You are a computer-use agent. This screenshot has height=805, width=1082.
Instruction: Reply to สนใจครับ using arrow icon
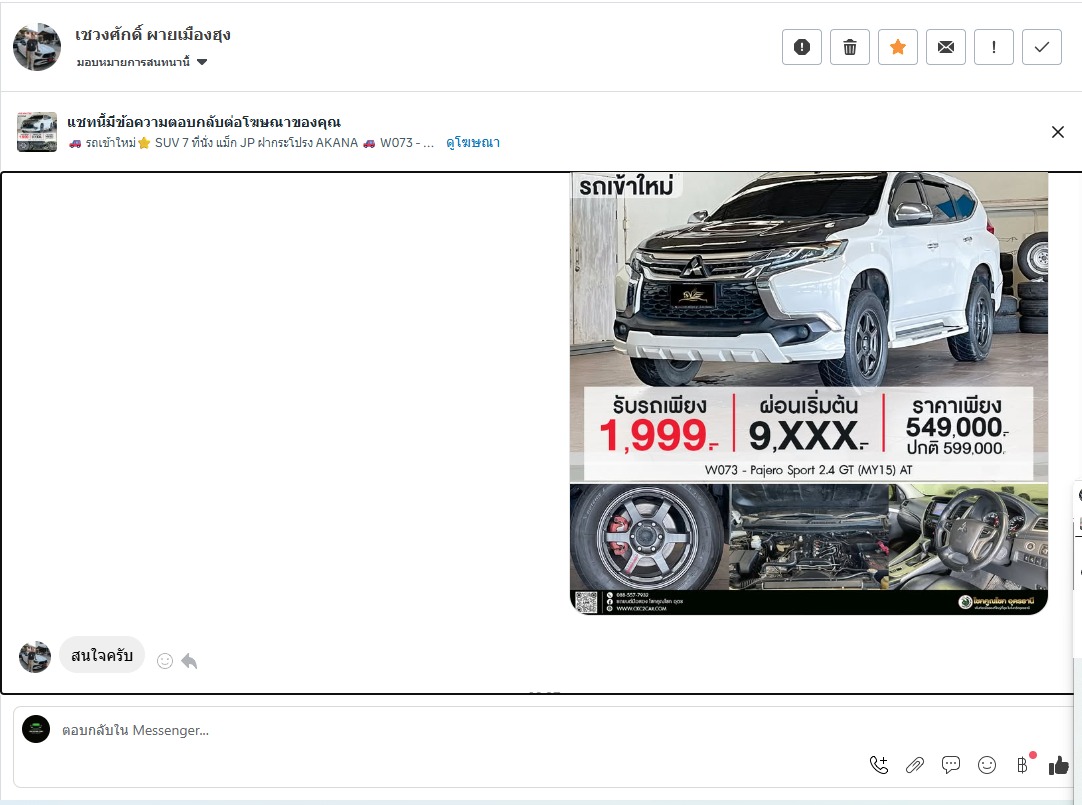pos(189,661)
